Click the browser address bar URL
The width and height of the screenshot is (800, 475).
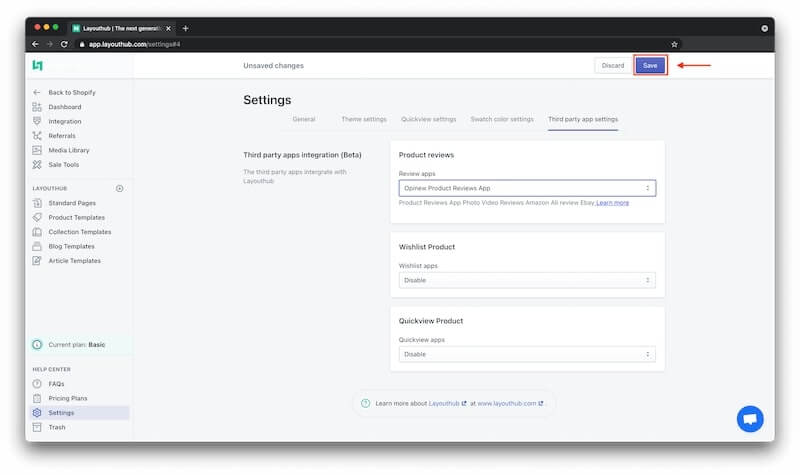click(134, 44)
